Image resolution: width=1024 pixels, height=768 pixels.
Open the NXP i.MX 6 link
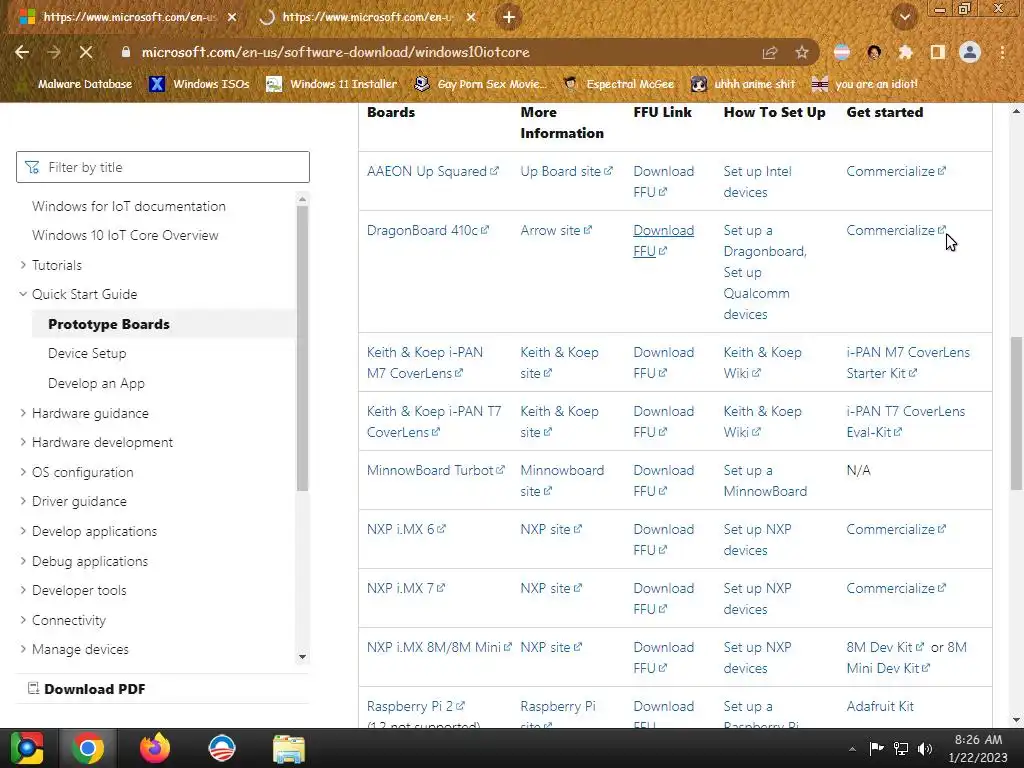tap(406, 530)
